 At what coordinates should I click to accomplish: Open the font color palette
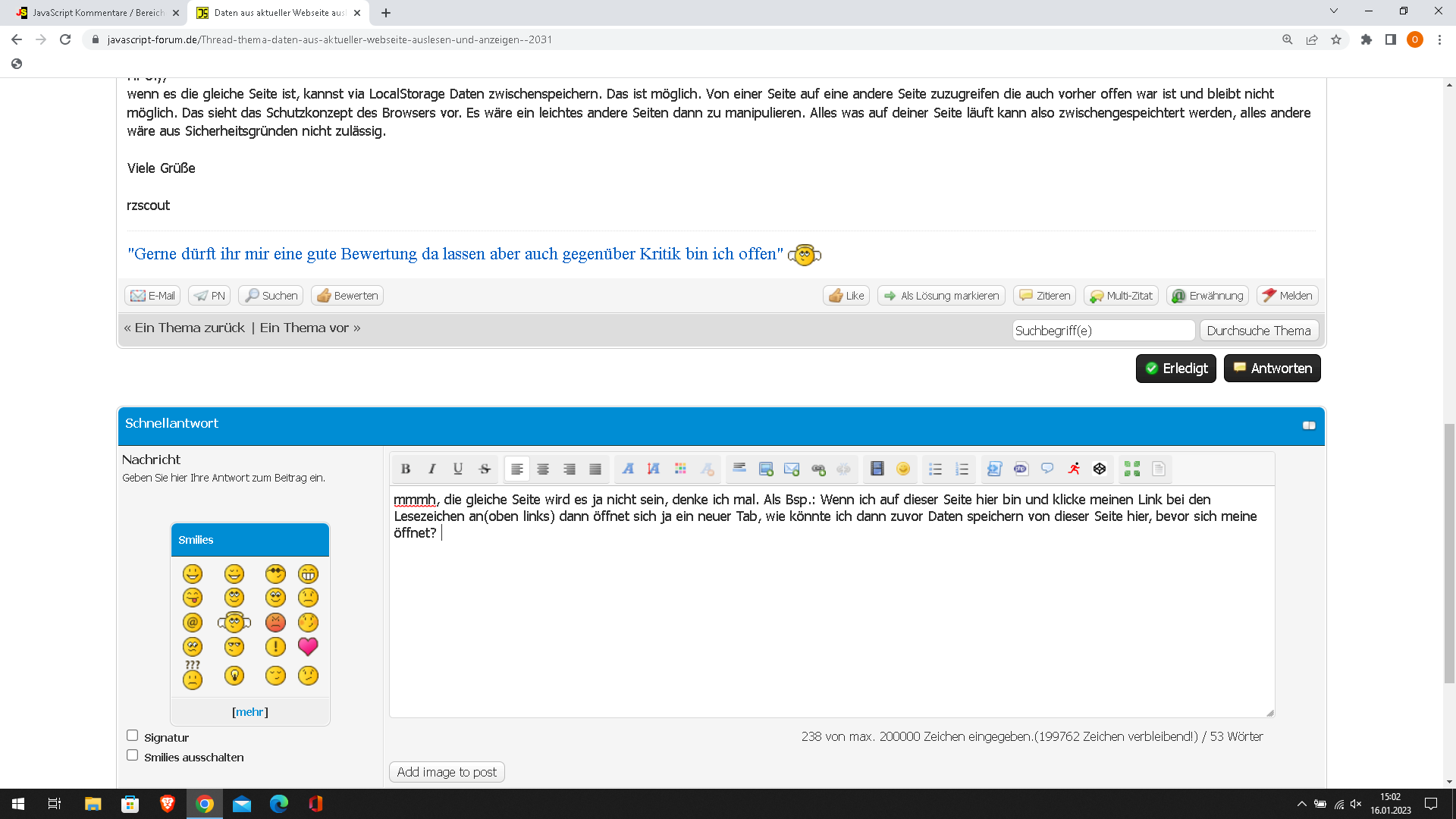pos(680,469)
